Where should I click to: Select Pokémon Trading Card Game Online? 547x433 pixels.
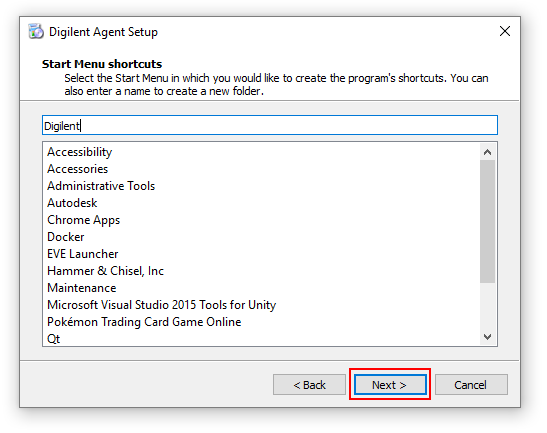pos(144,322)
